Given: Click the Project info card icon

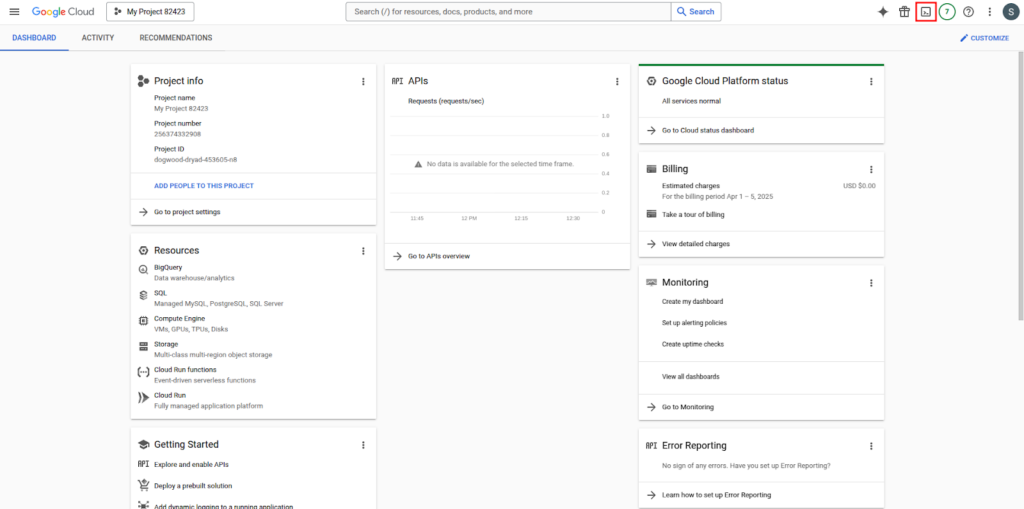Looking at the screenshot, I should click(x=143, y=81).
